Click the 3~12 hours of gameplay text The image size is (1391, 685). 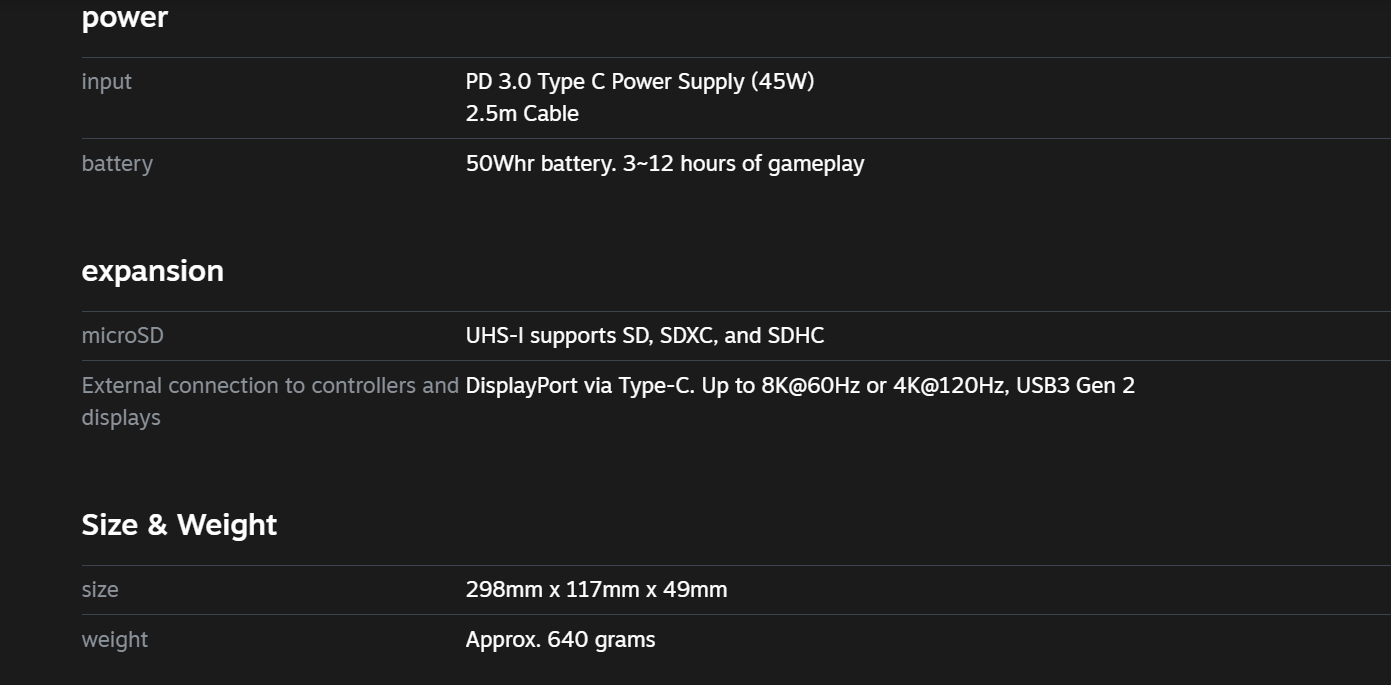(x=743, y=163)
